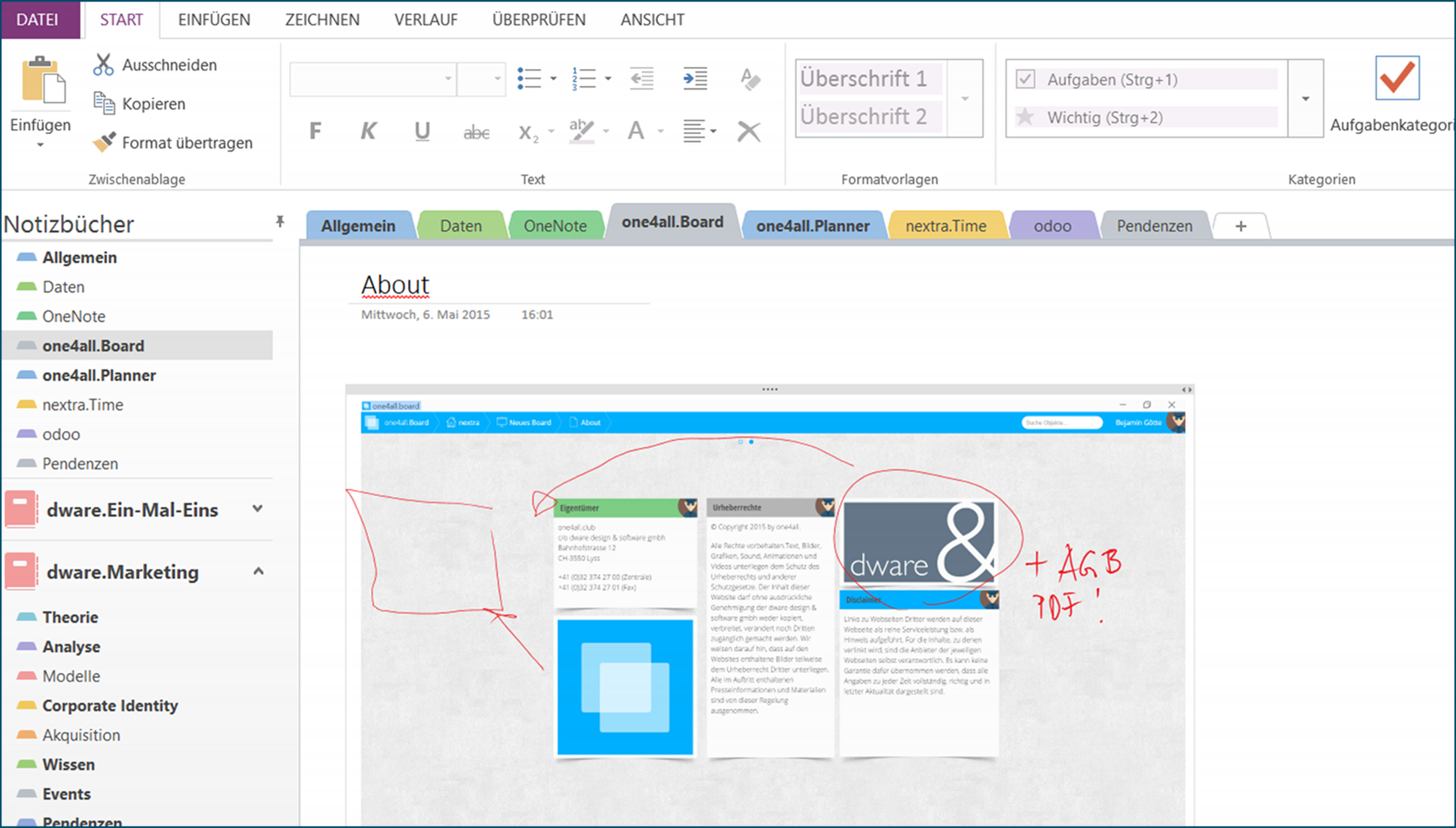This screenshot has width=1456, height=828.
Task: Apply bulleted list formatting
Action: tap(529, 78)
